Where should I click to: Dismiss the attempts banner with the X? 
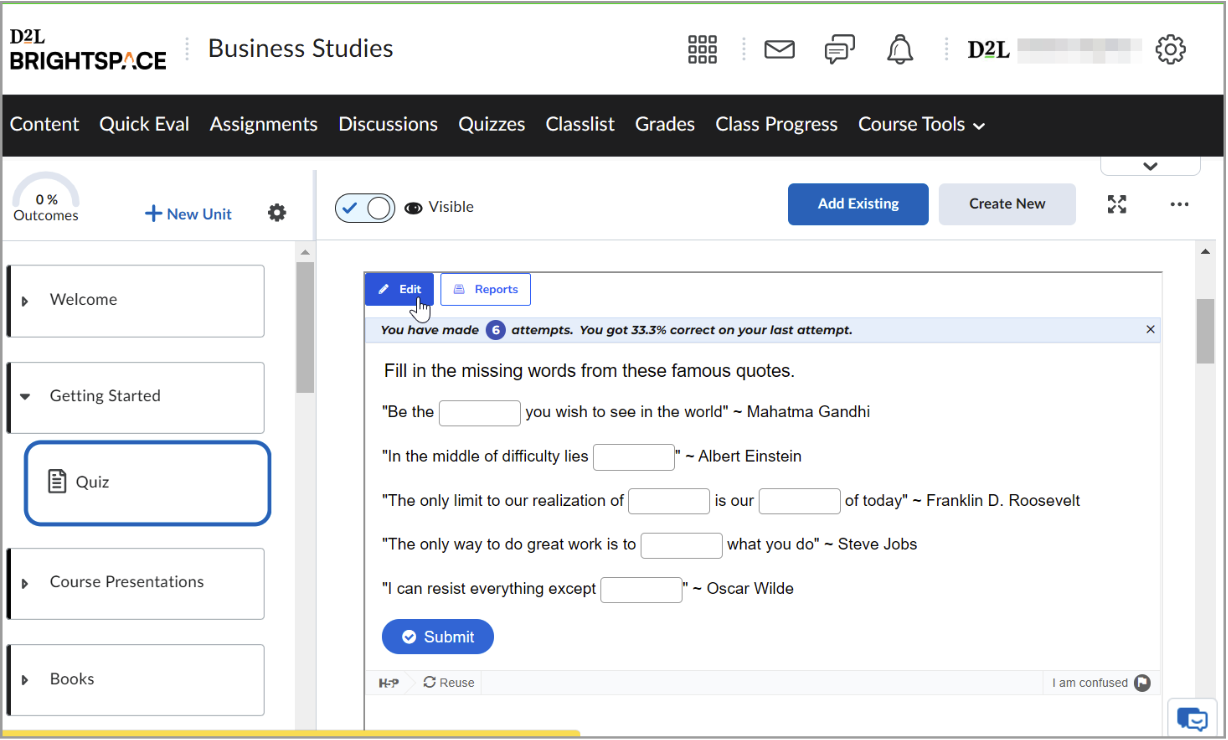pos(1150,329)
